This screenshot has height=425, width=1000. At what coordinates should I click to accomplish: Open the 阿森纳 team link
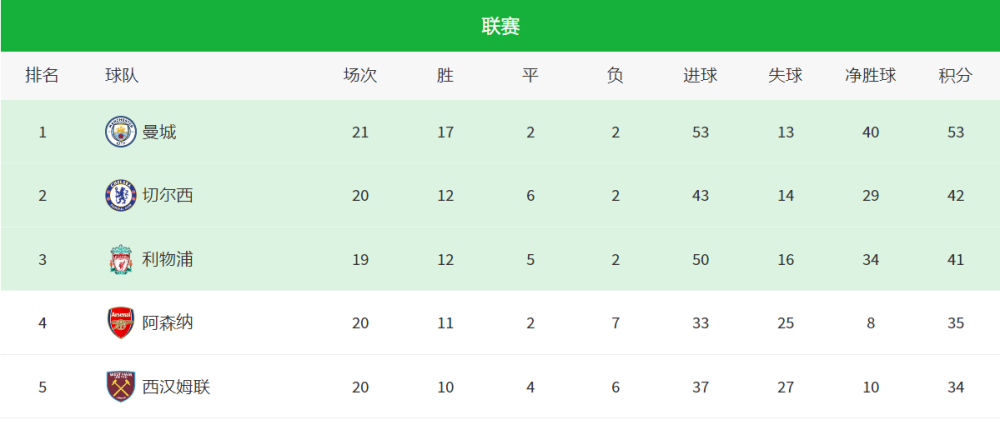[167, 323]
